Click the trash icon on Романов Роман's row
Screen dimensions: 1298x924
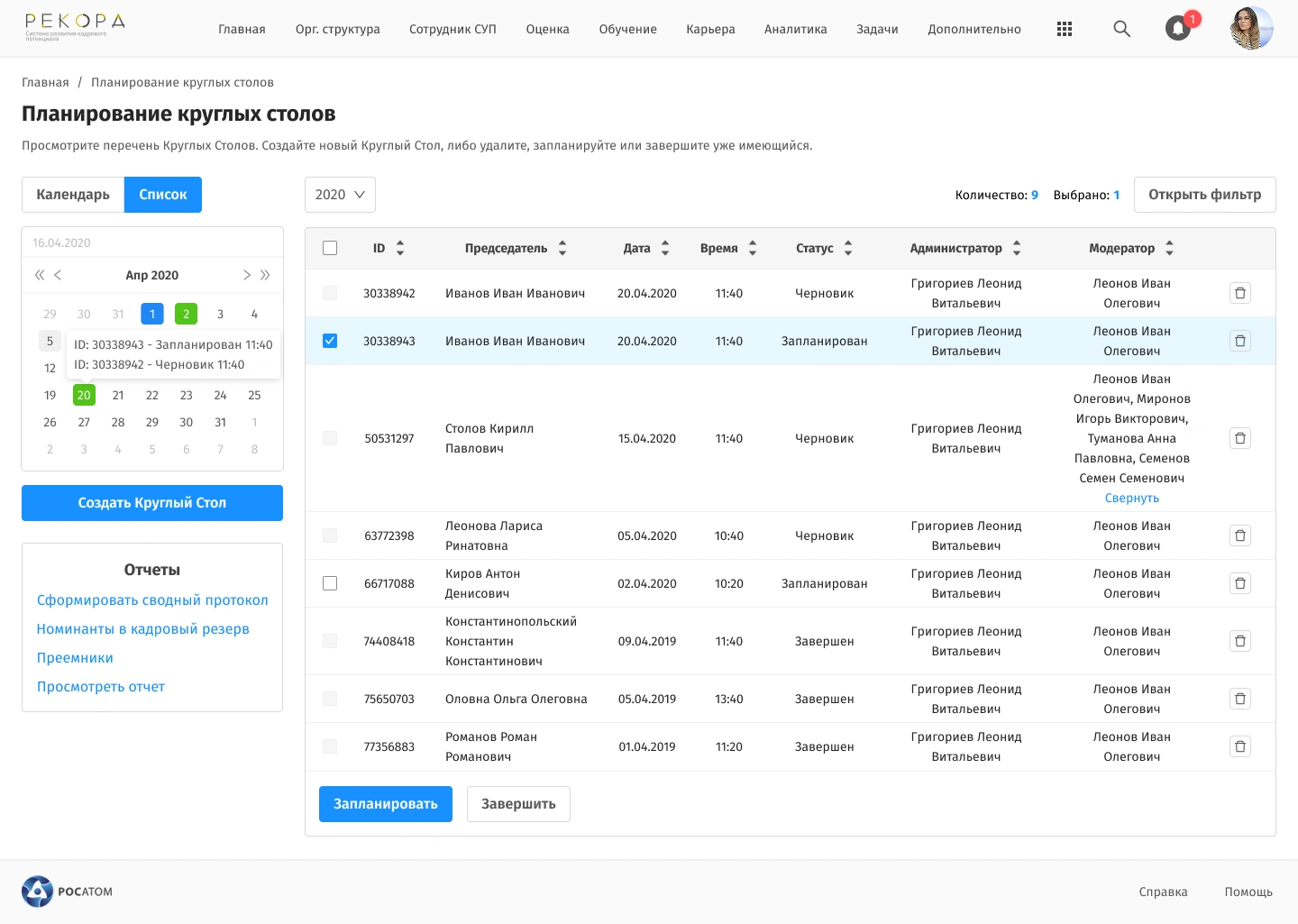[1240, 746]
